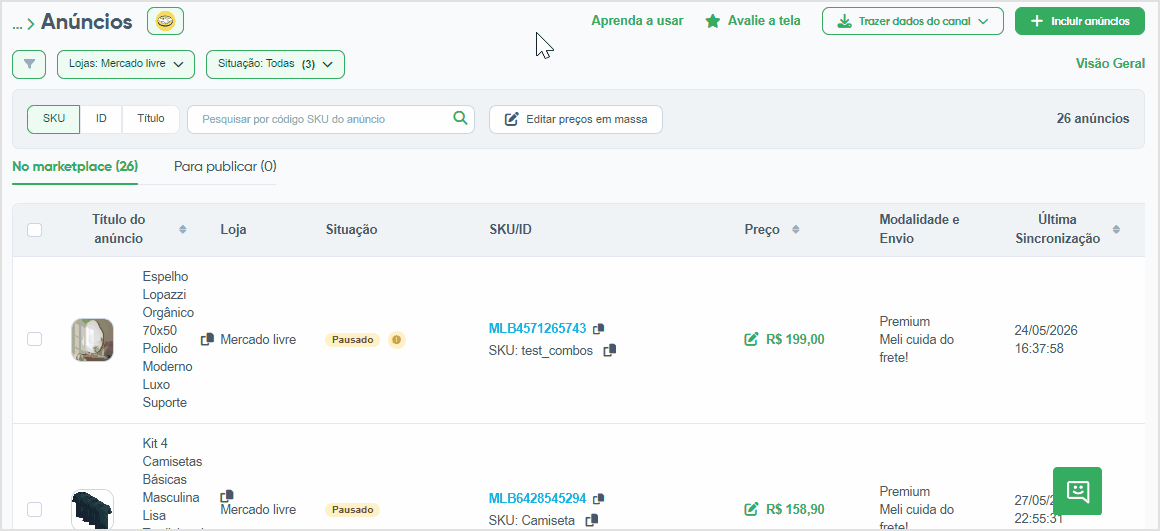The width and height of the screenshot is (1160, 531).
Task: Click the 26 anúncios count text
Action: coord(1093,118)
